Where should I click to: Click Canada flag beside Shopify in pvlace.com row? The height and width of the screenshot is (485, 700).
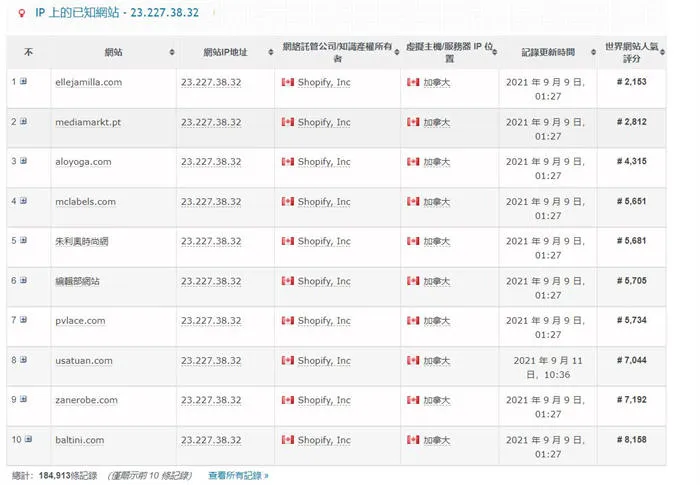[288, 321]
